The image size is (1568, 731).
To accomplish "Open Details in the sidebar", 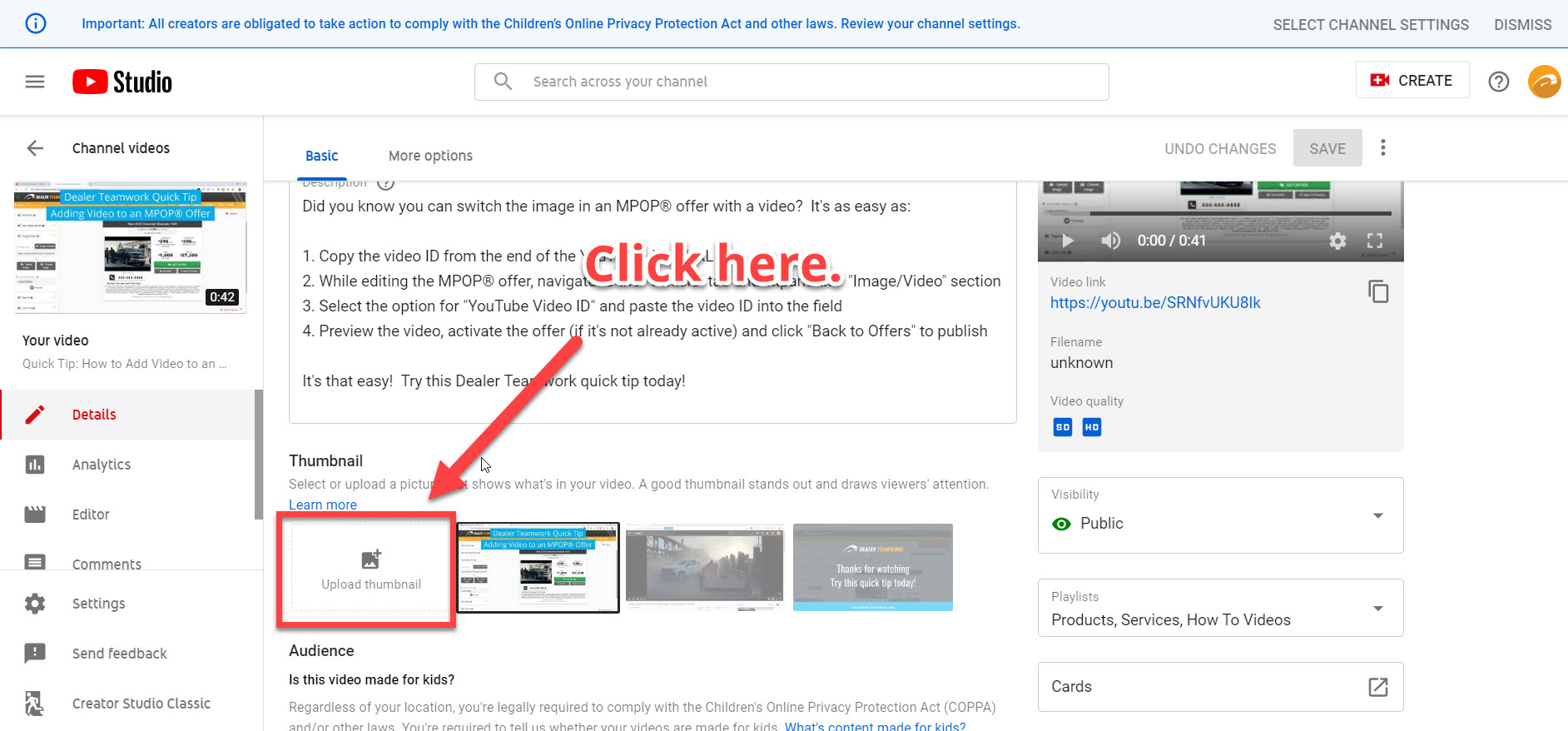I will [x=127, y=415].
